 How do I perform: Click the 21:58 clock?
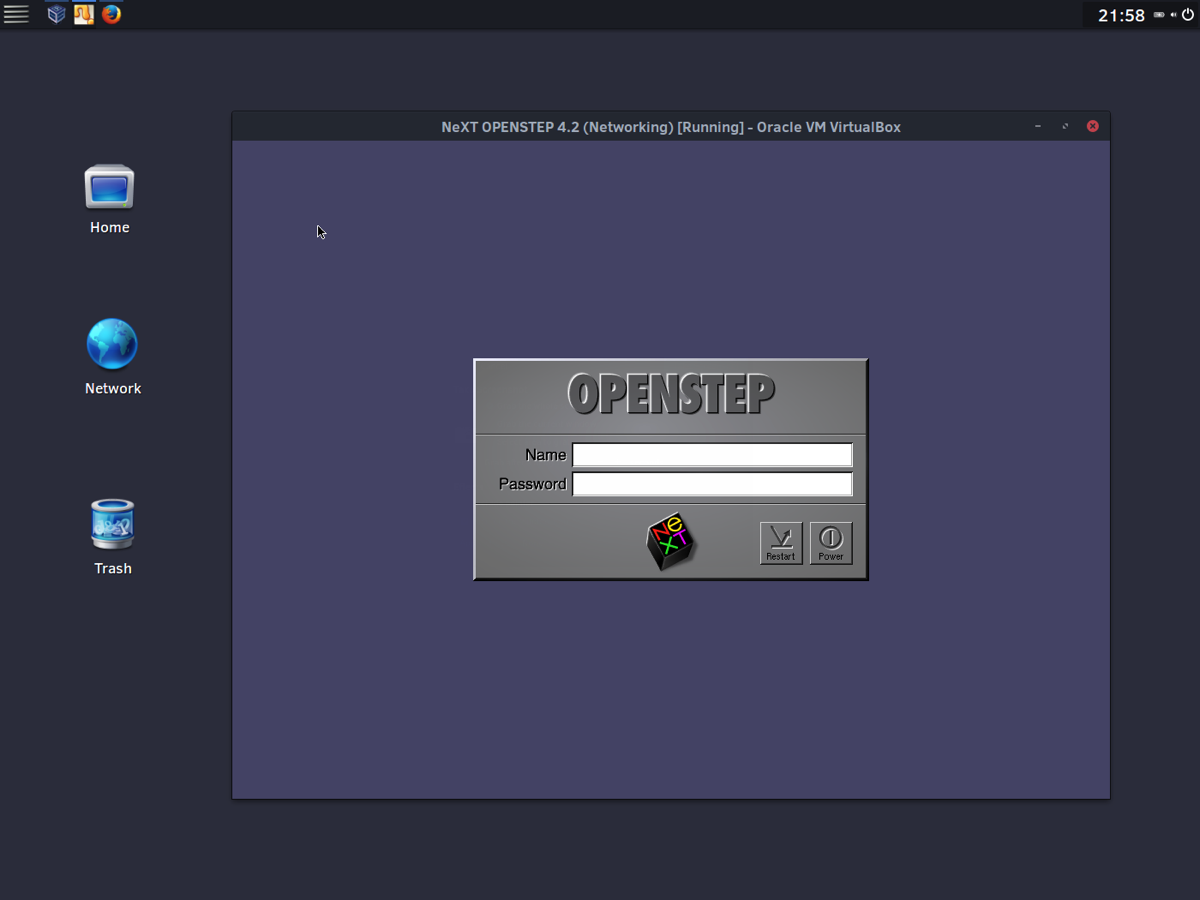[1121, 15]
